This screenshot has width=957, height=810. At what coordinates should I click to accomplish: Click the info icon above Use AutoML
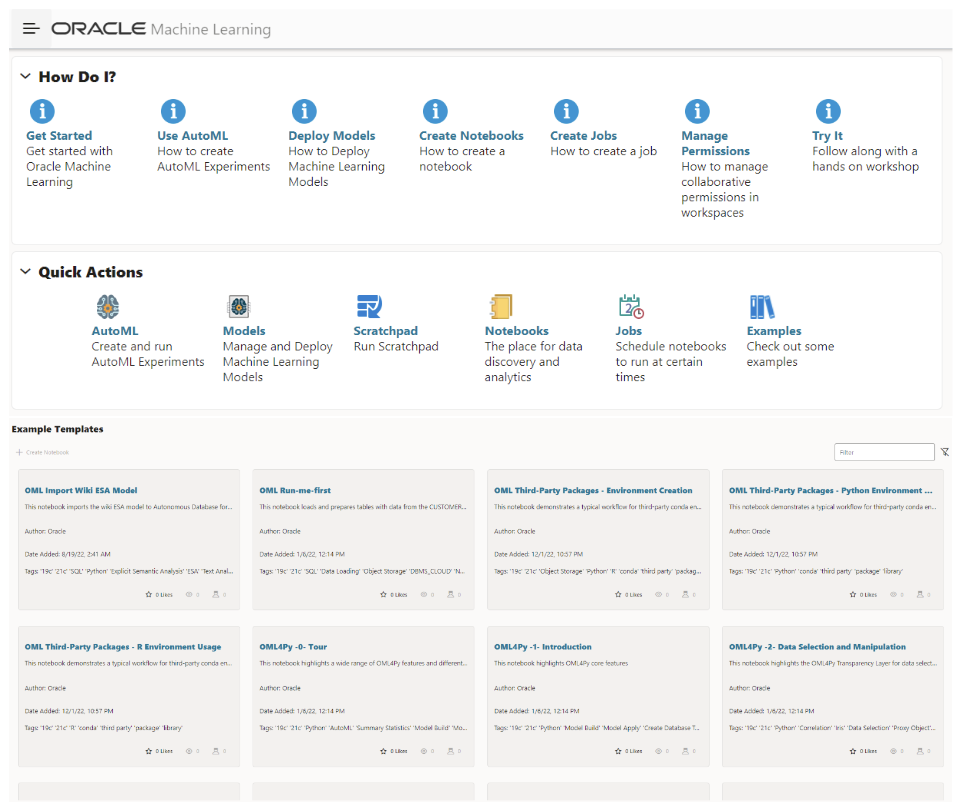173,111
